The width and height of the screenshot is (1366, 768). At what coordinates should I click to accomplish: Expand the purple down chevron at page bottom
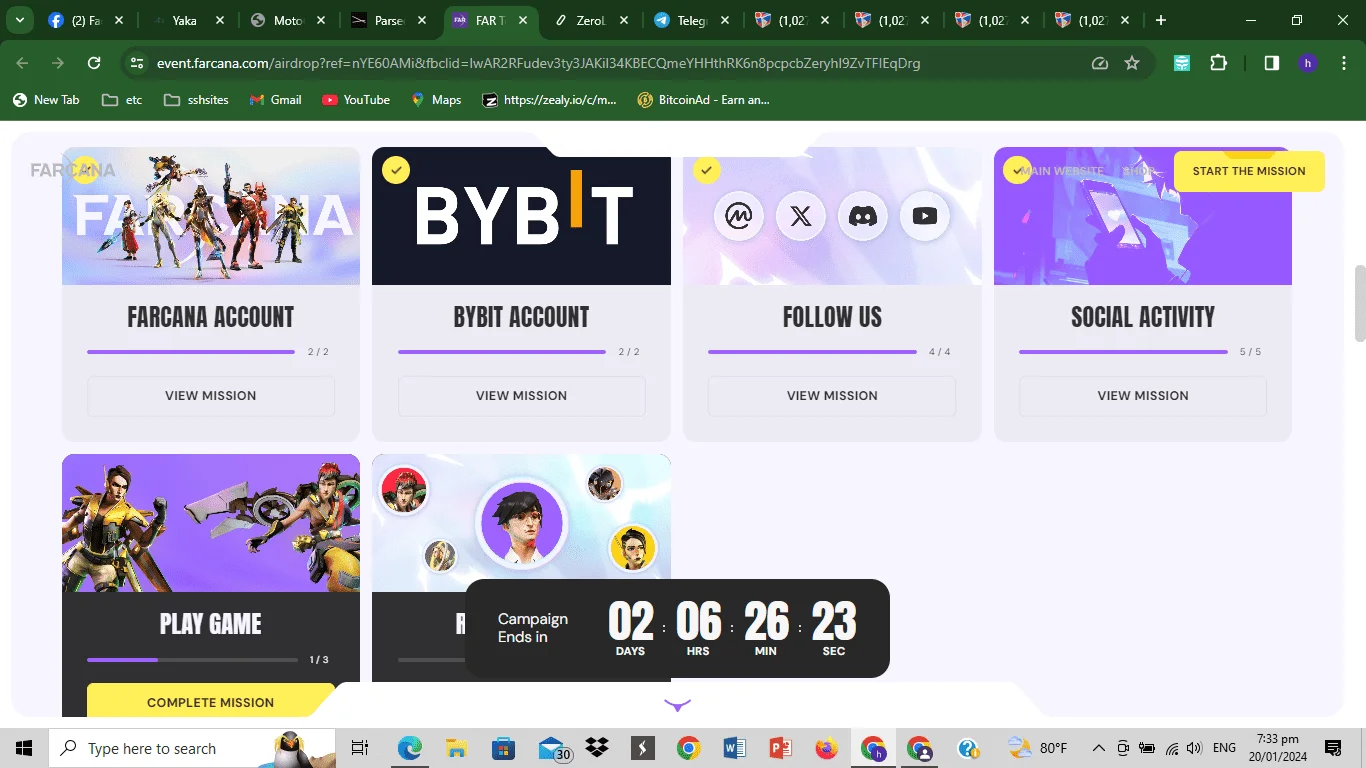point(677,705)
